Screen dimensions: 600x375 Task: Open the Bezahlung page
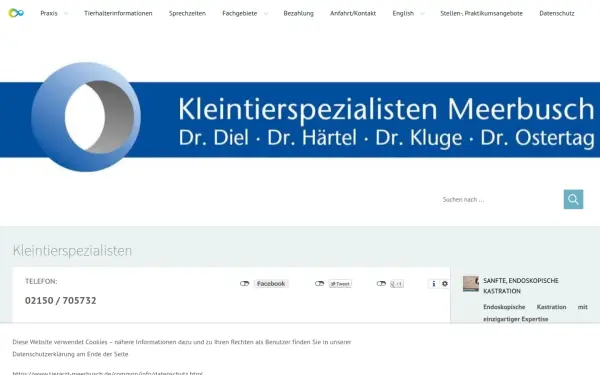298,13
